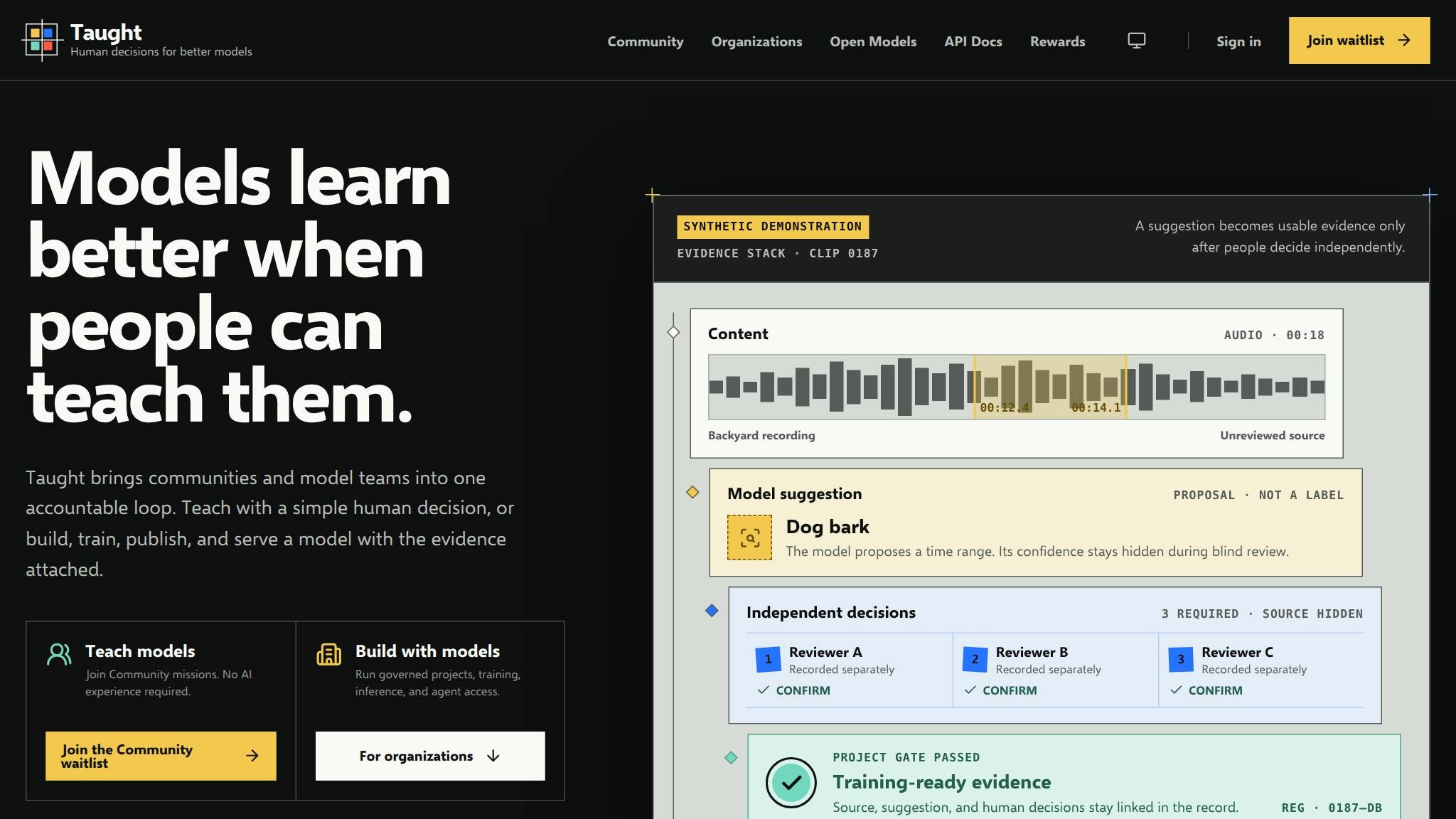This screenshot has width=1456, height=819.
Task: Click the Teach models people icon
Action: (59, 654)
